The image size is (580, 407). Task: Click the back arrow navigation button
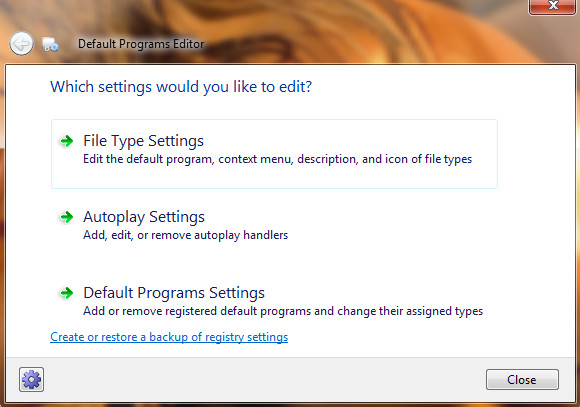point(21,44)
